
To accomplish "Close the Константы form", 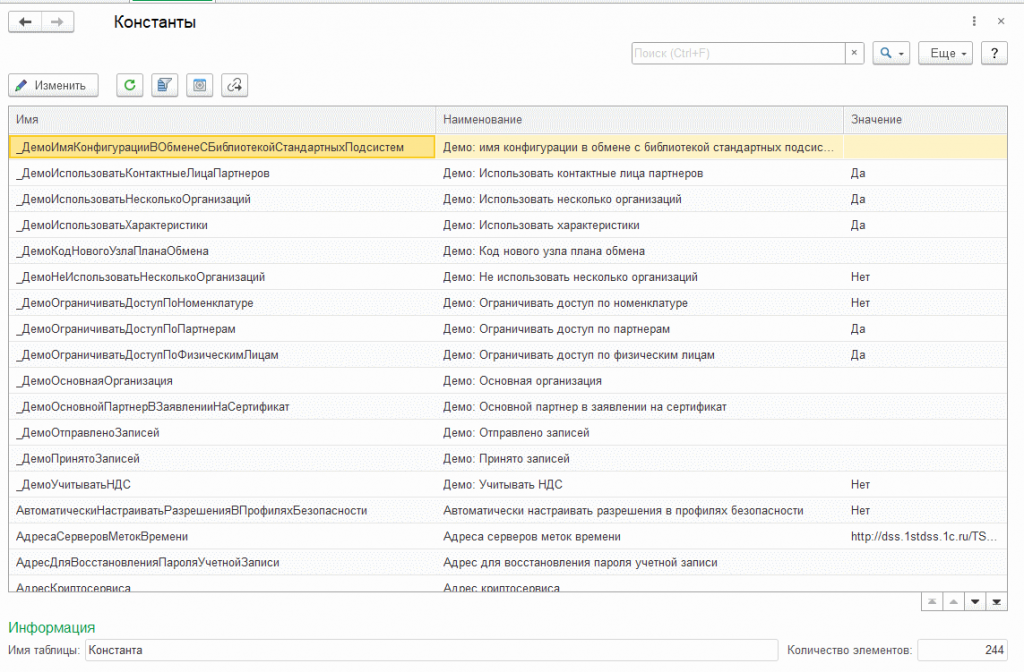I will [x=1000, y=22].
